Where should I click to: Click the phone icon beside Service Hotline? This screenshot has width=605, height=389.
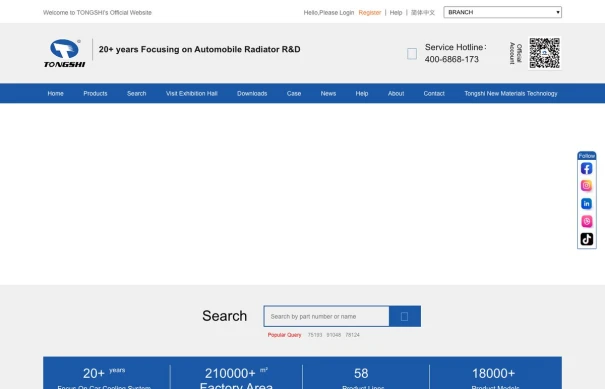(412, 54)
